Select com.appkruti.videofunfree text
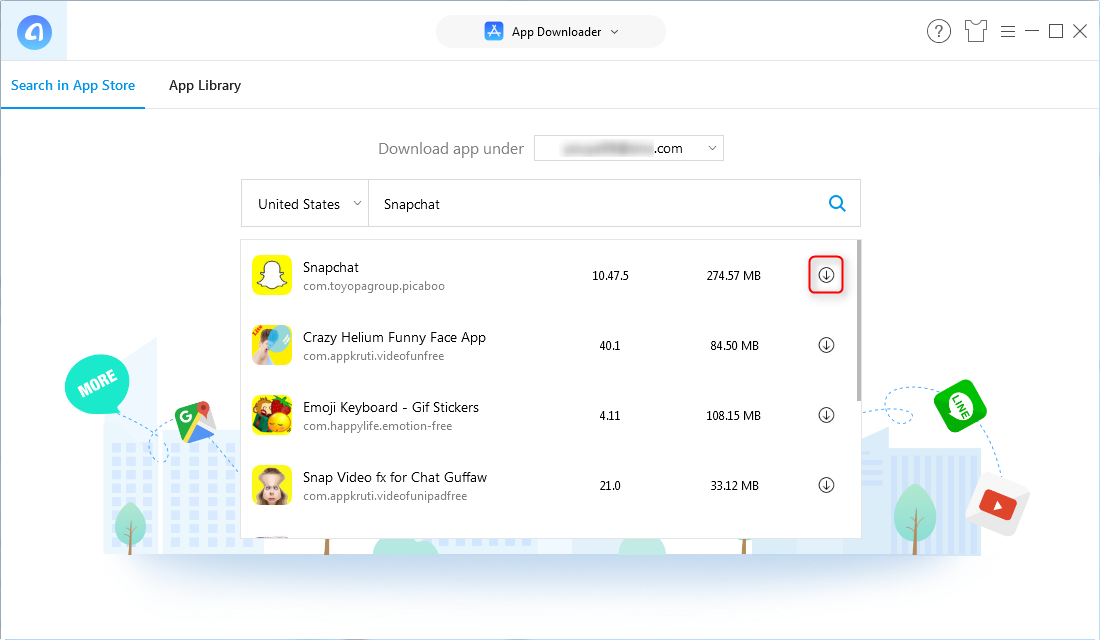 374,356
